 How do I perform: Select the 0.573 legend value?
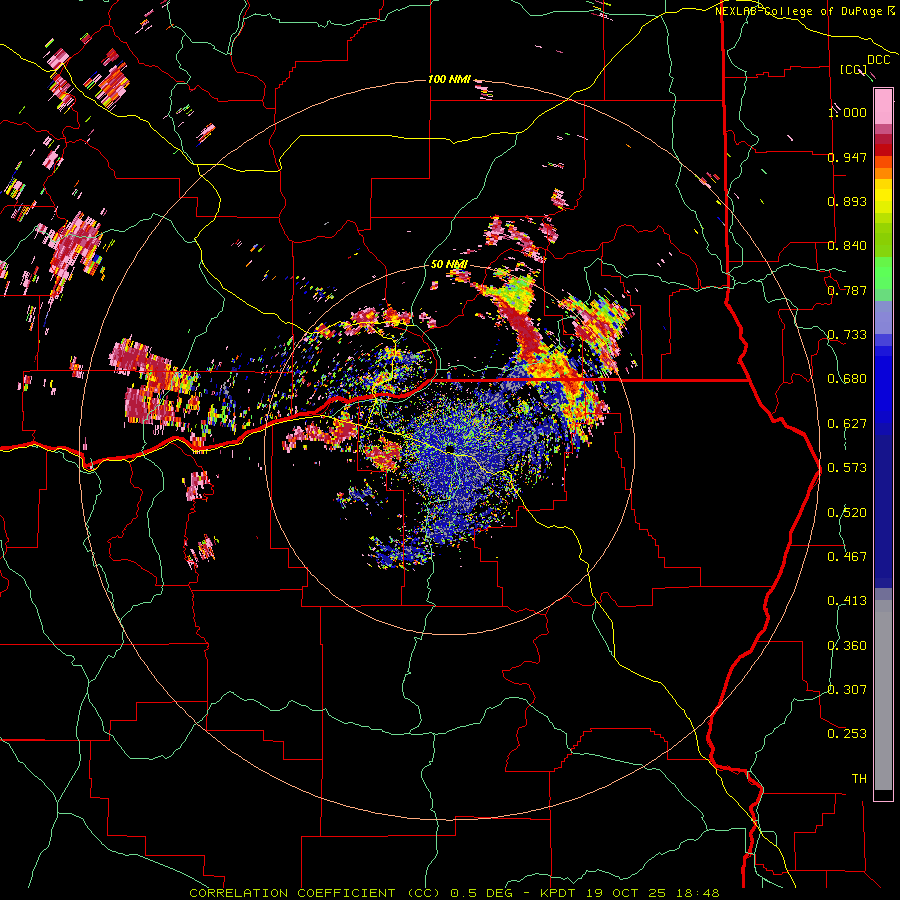pos(847,468)
